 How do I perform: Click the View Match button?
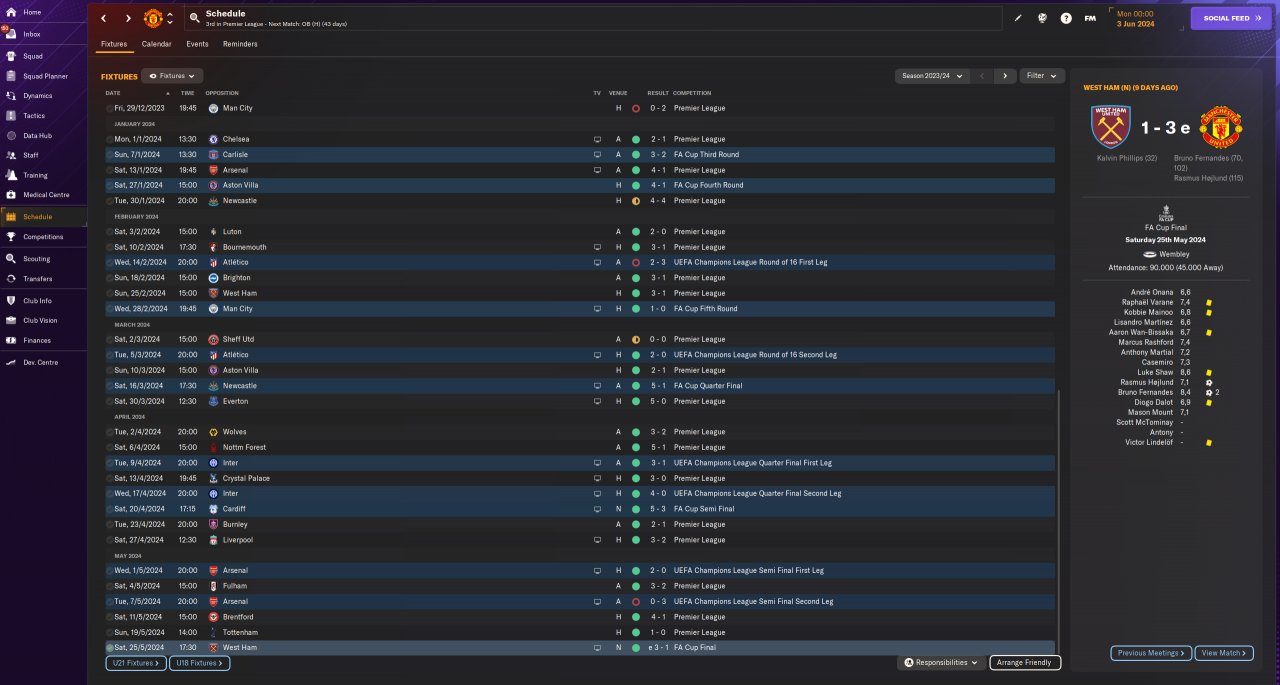coord(1224,653)
